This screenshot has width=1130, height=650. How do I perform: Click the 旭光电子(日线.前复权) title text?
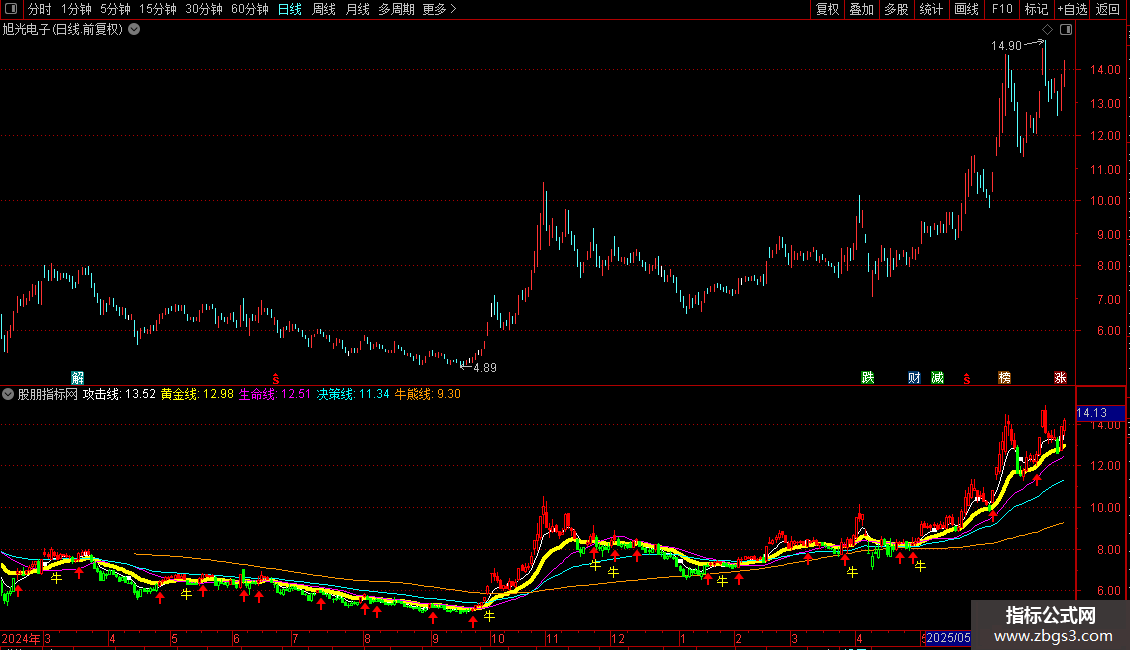(x=63, y=30)
